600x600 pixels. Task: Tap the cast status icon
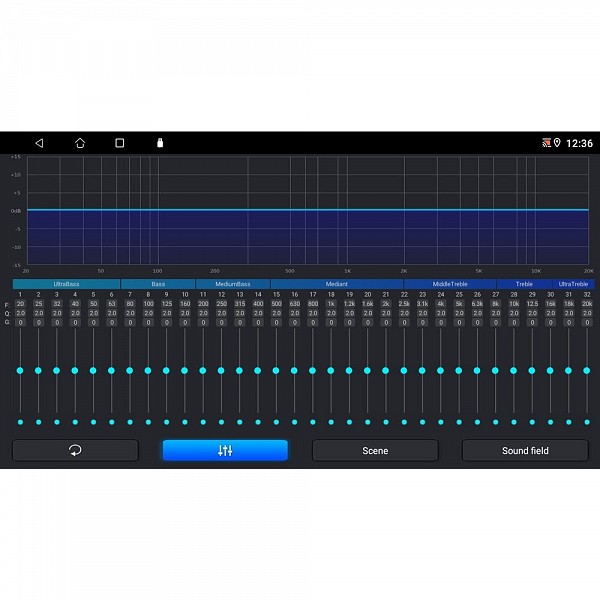[546, 143]
